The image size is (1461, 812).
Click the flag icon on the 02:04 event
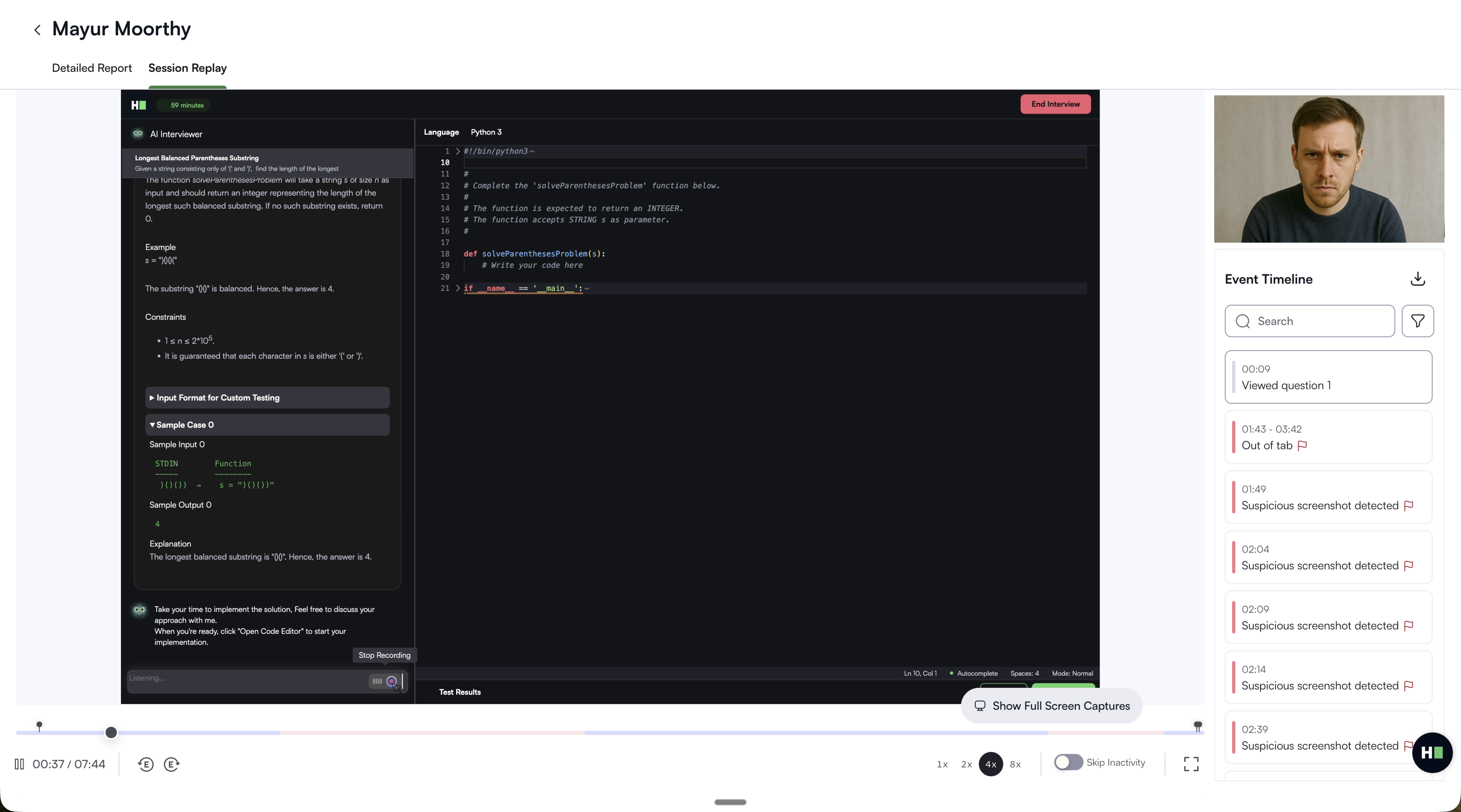1408,566
